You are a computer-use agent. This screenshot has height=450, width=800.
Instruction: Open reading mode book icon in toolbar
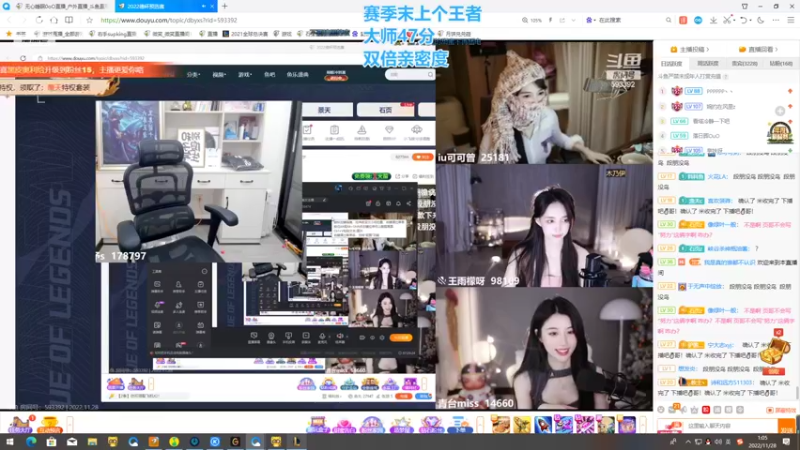tap(69, 20)
